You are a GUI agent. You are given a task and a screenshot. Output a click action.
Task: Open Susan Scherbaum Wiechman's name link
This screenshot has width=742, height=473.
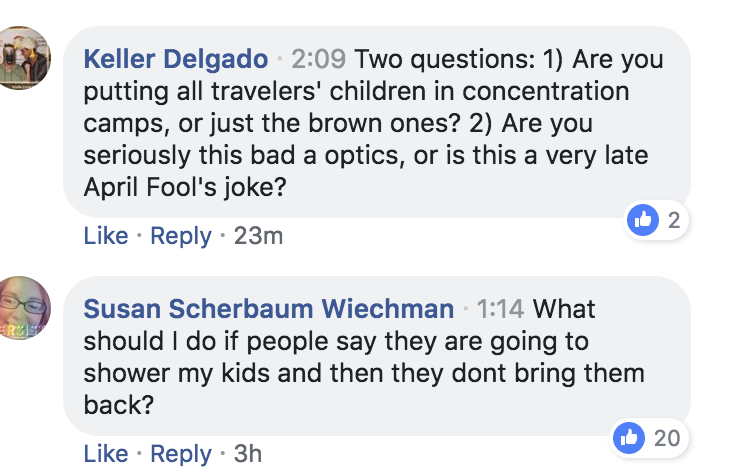click(269, 308)
